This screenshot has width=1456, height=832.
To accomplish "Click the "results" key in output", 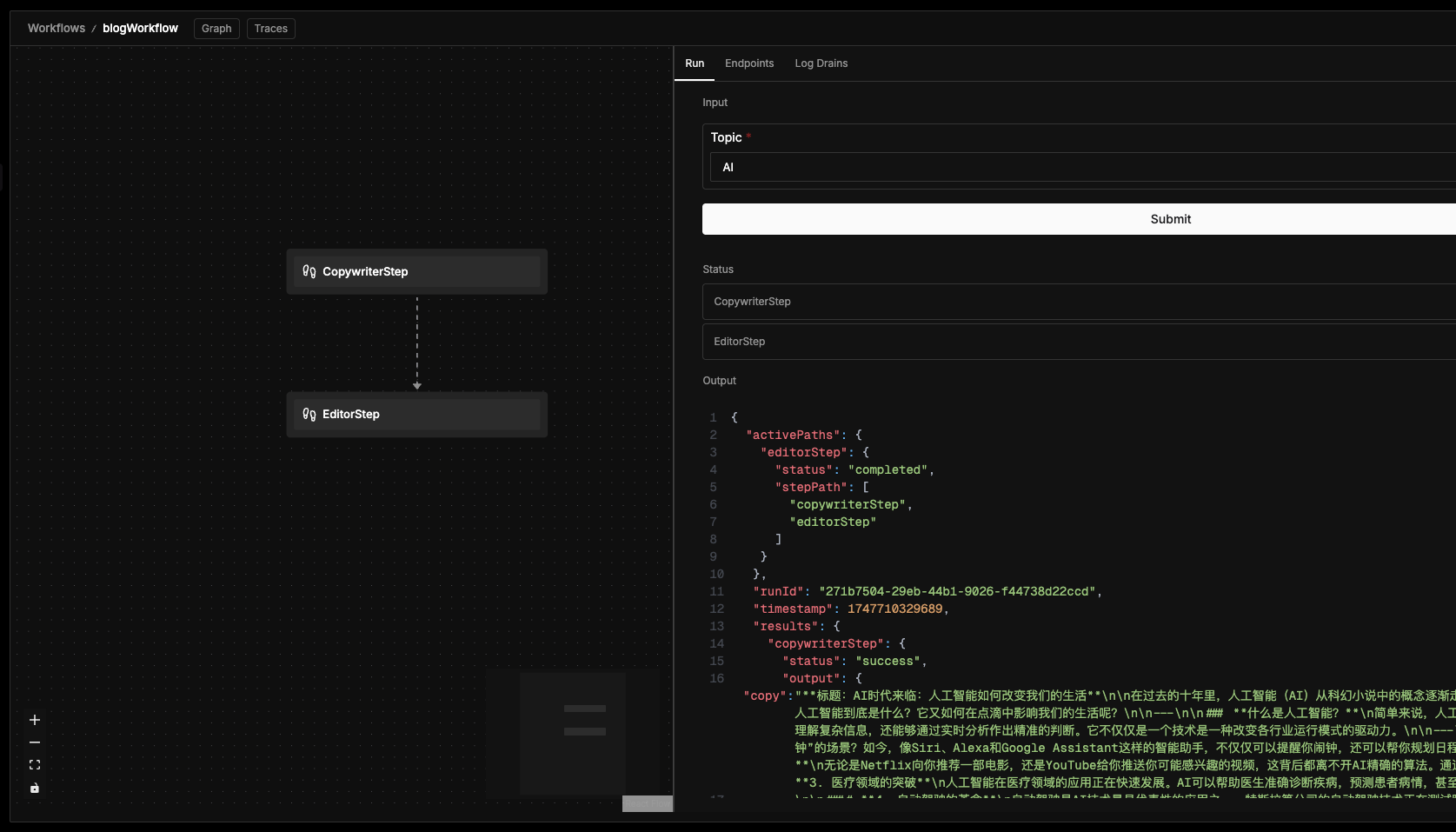I will click(x=786, y=626).
